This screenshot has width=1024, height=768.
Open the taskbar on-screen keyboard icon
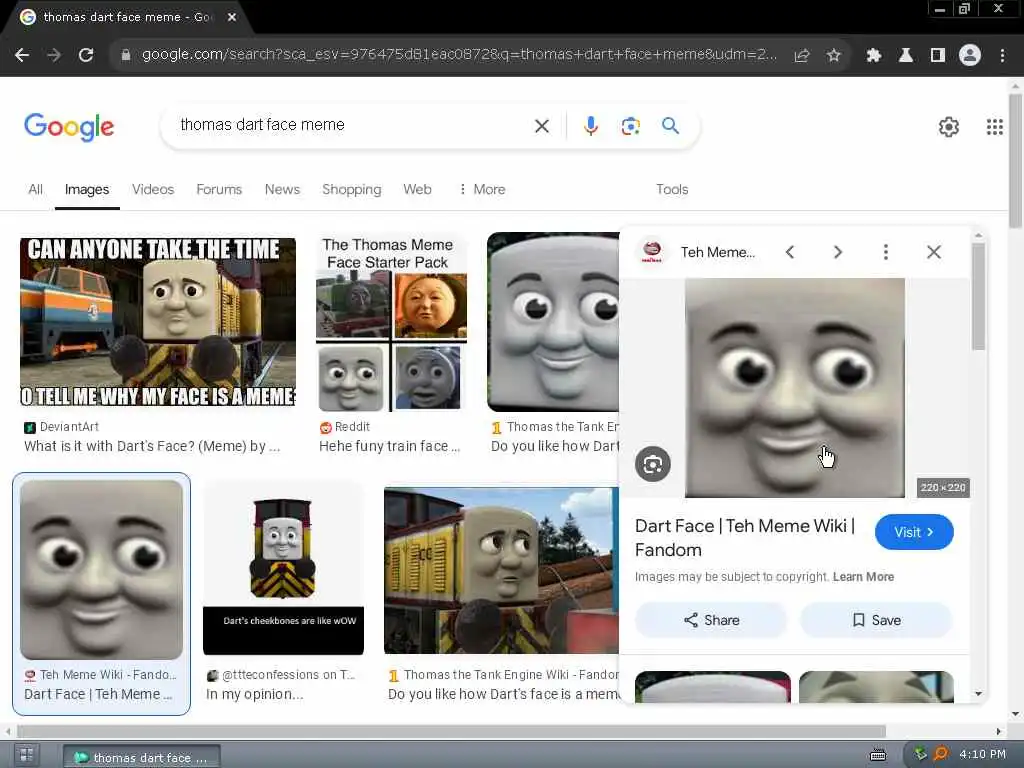click(878, 756)
